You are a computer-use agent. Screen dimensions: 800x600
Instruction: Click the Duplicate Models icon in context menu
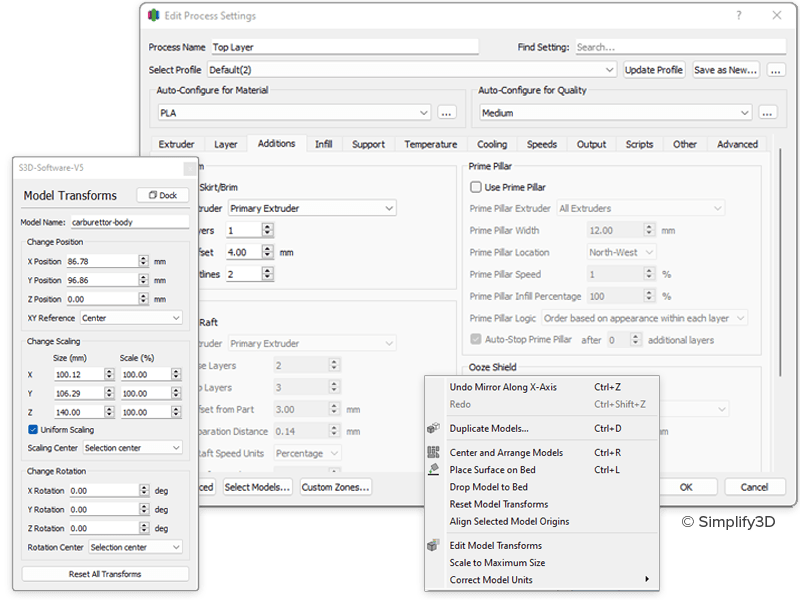(x=433, y=428)
